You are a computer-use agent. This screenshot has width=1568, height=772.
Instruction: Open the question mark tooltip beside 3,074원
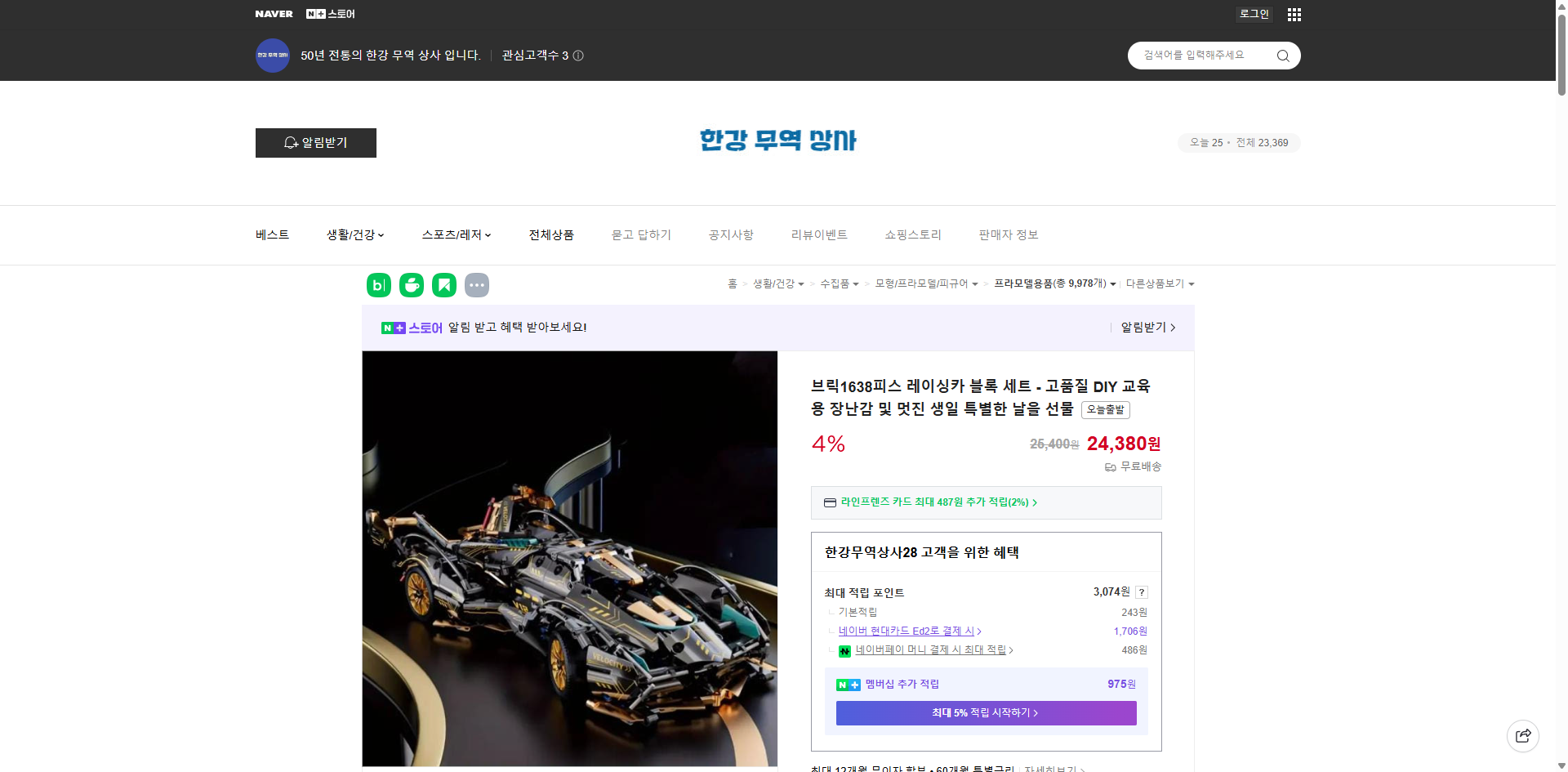click(x=1142, y=591)
